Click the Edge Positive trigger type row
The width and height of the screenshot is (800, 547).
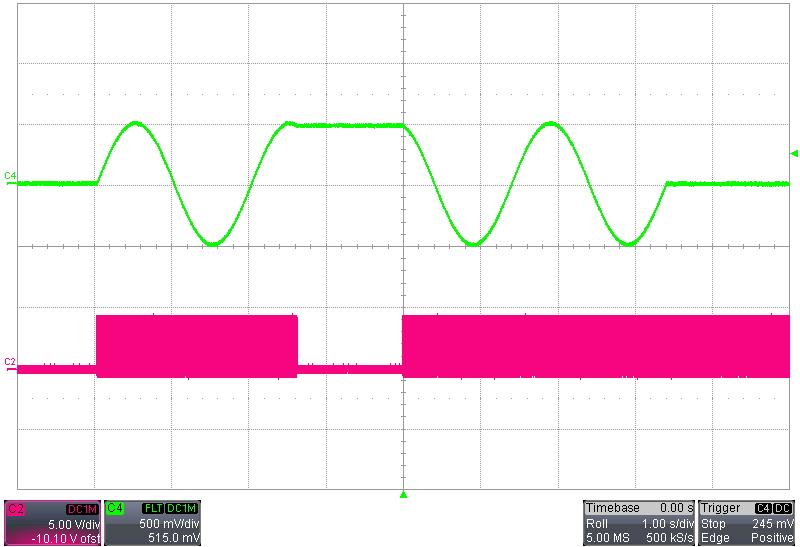tap(747, 538)
